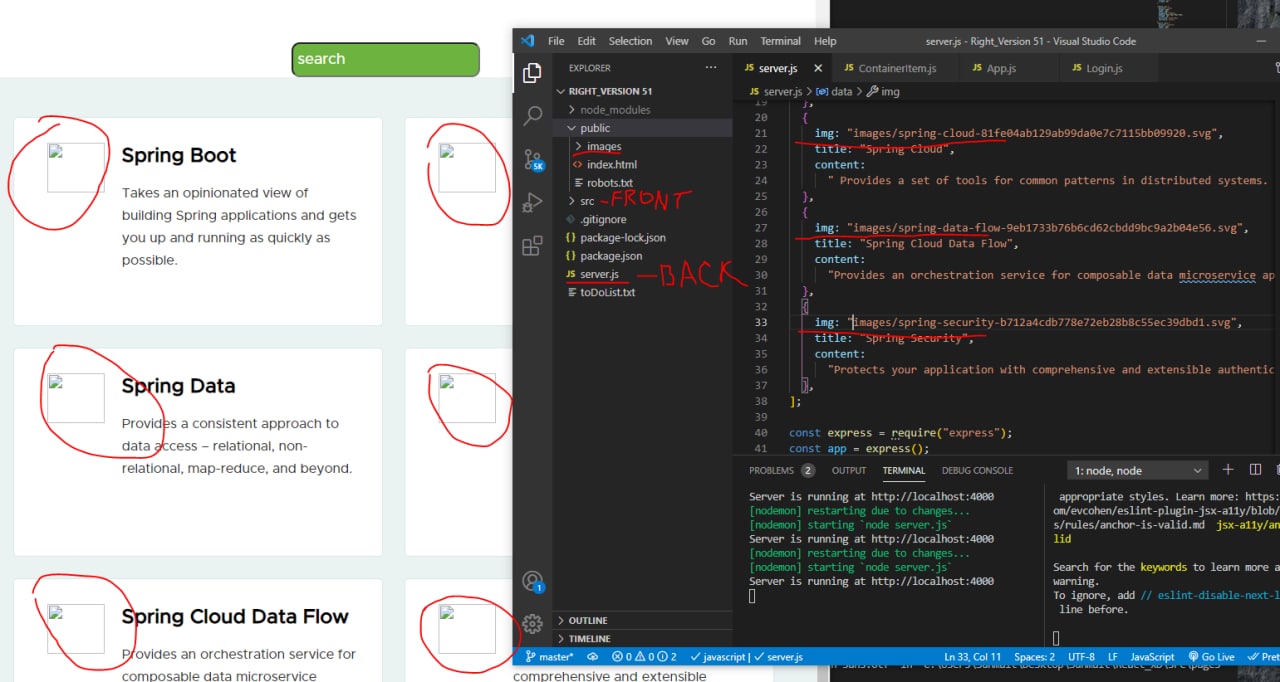Screen dimensions: 1280x682
Task: Click 'img' in the editor breadcrumb
Action: point(890,91)
